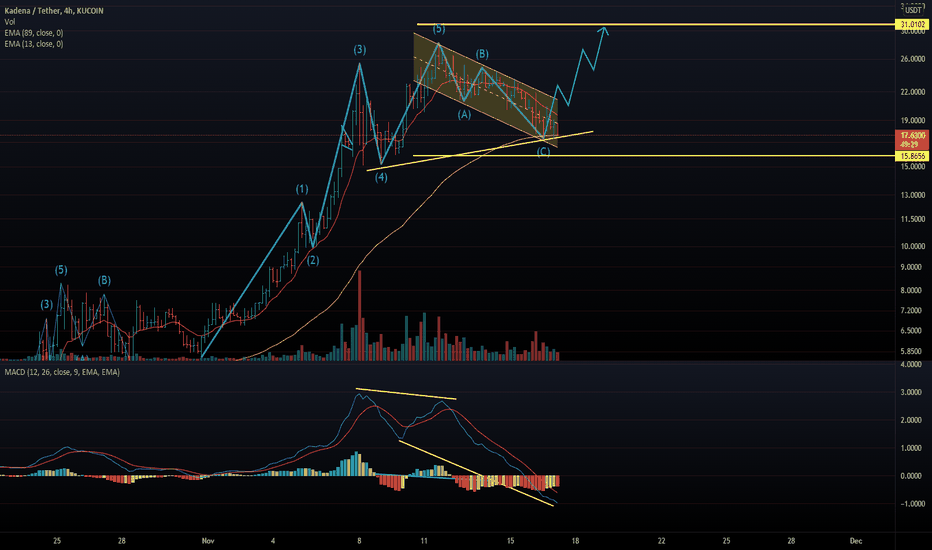Select the EMA (13, close, 0) indicator label
The height and width of the screenshot is (550, 932).
coord(34,44)
